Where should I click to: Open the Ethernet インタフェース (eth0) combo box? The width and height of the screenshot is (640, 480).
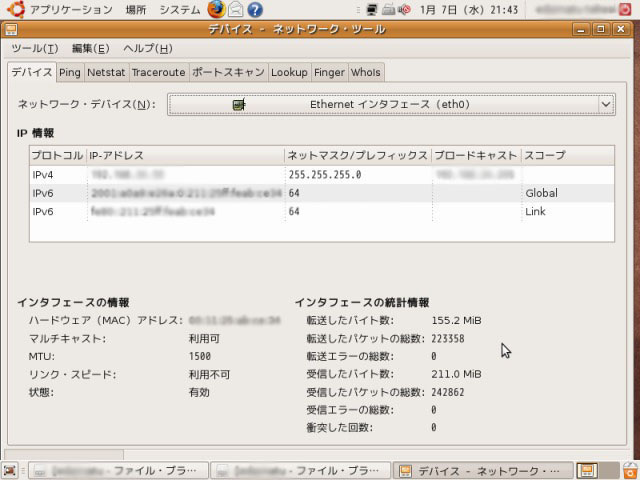[x=391, y=104]
